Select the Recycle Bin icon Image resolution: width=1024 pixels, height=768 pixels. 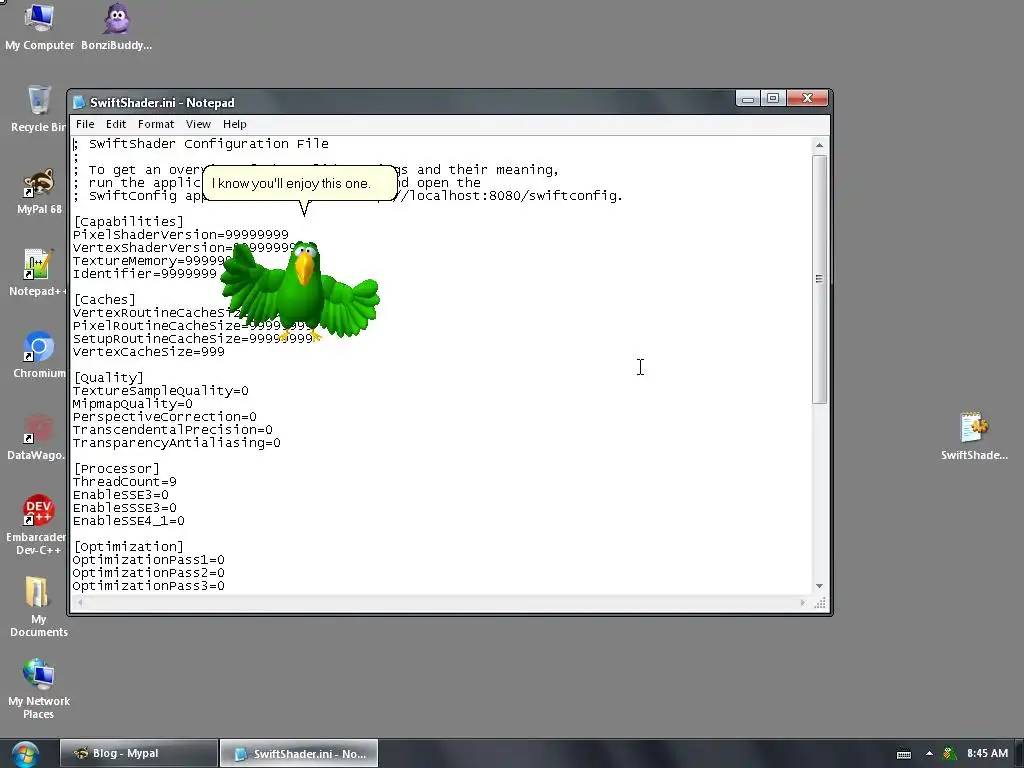[x=38, y=110]
